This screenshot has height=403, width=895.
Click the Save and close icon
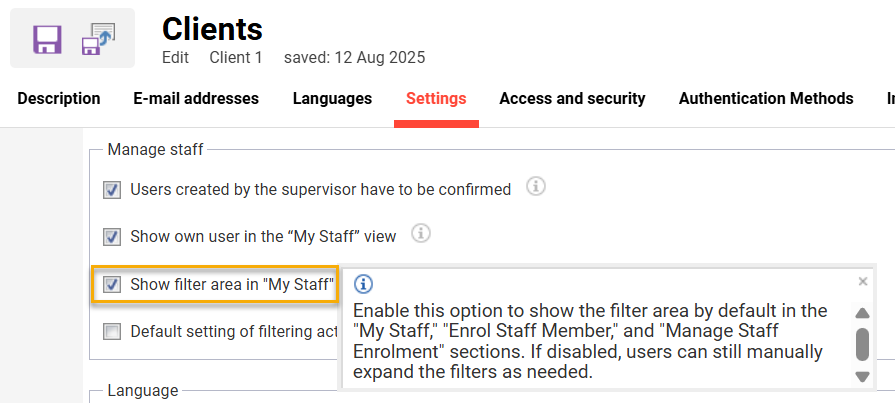pyautogui.click(x=98, y=39)
